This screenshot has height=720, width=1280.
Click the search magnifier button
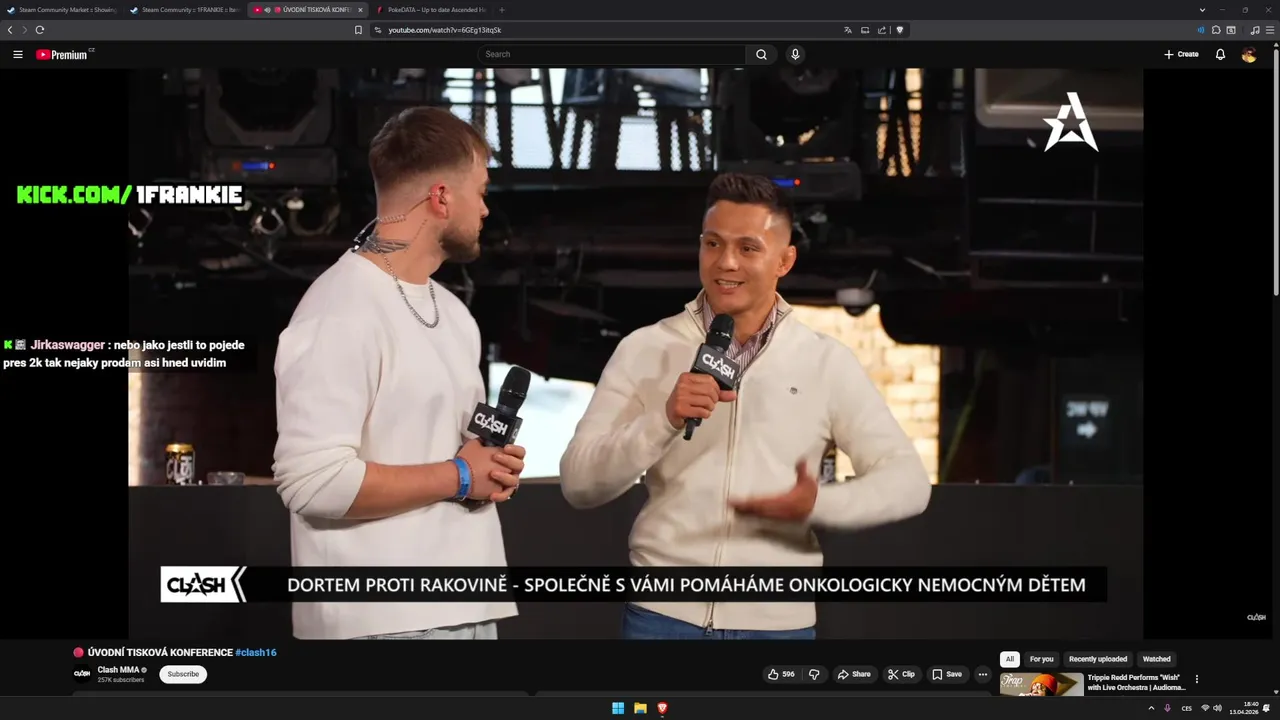pos(761,54)
